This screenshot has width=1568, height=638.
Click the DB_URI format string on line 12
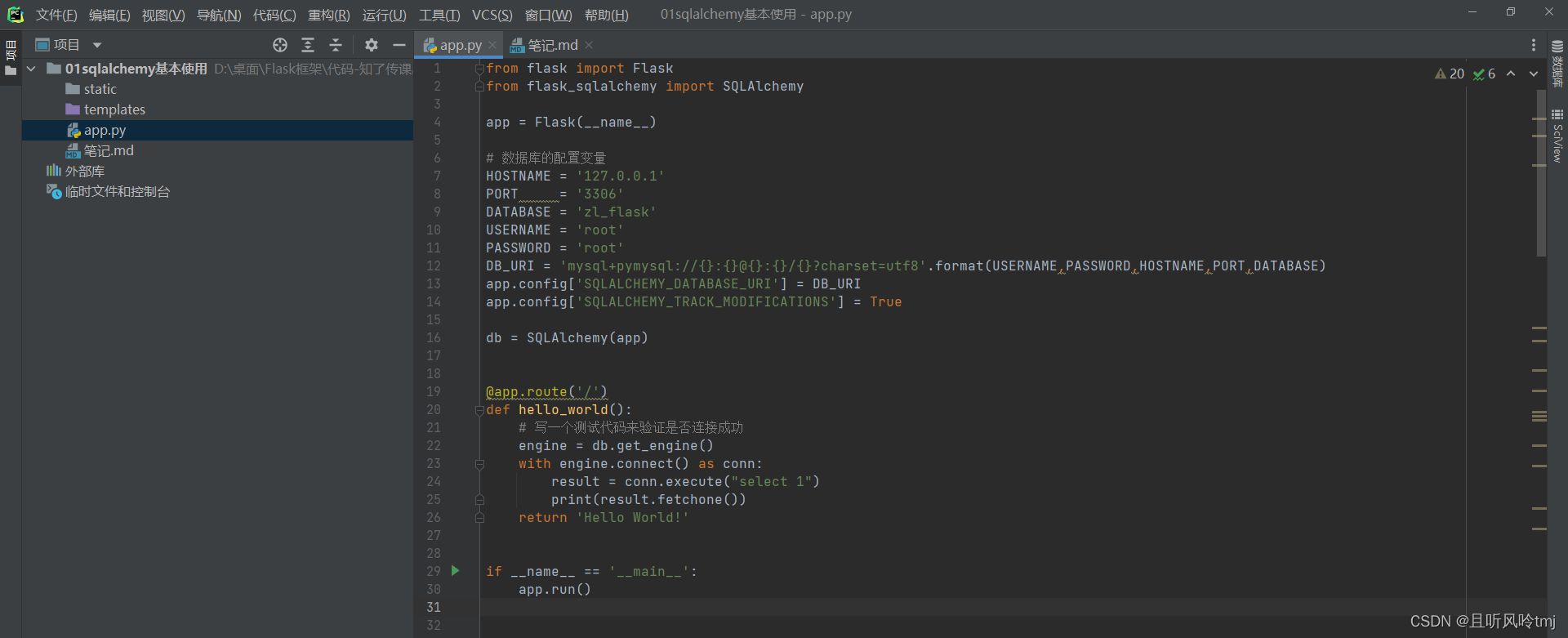click(x=743, y=265)
